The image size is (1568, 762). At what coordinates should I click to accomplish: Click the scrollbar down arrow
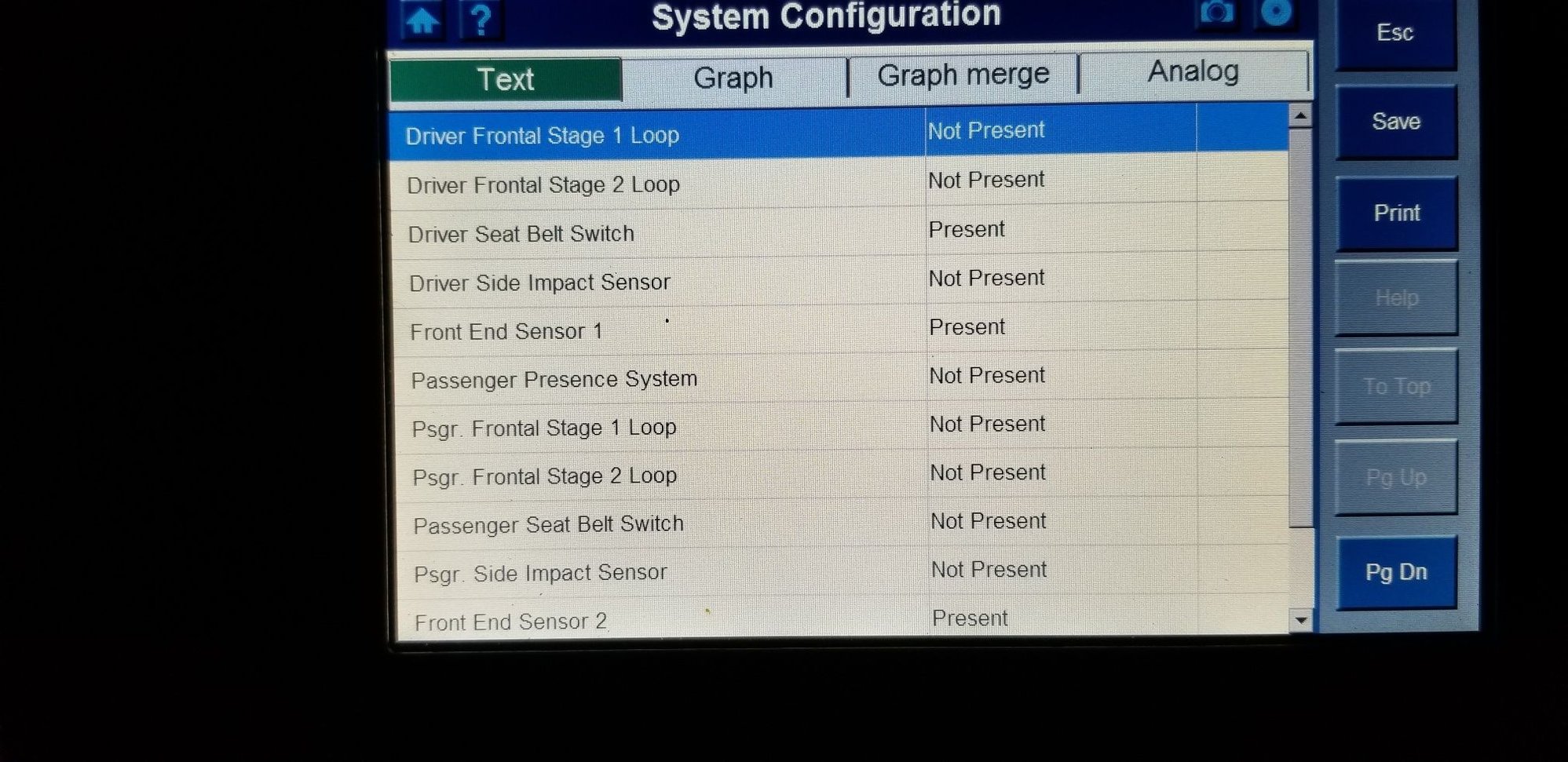tap(1301, 620)
